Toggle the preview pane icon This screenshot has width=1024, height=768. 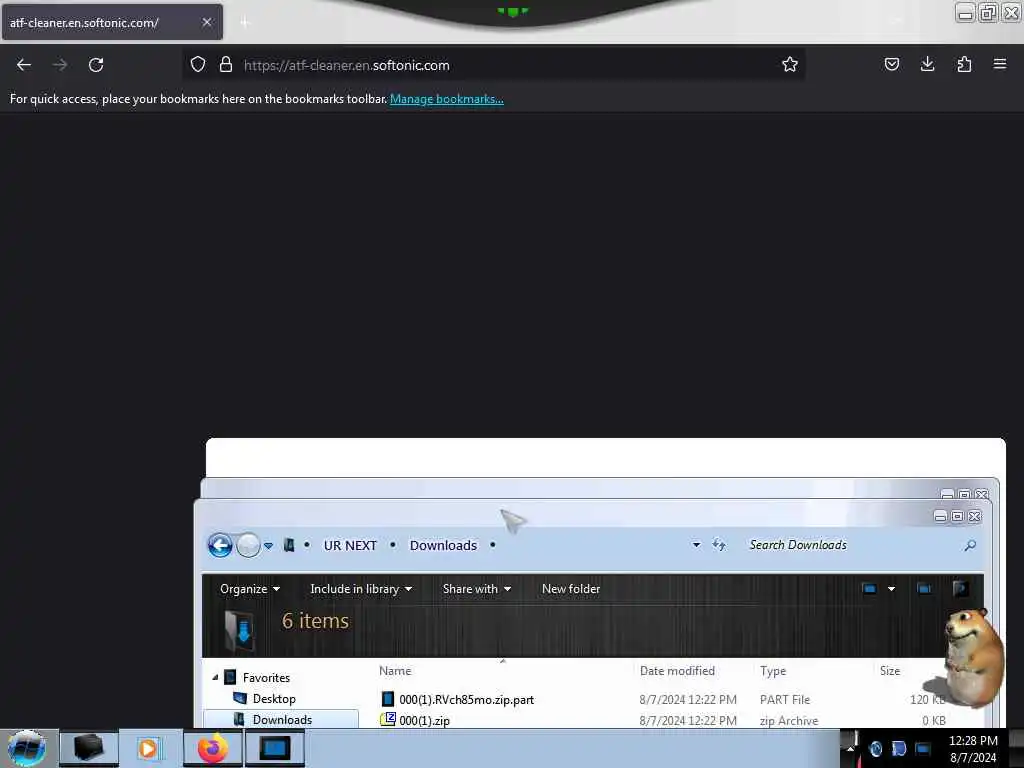click(924, 589)
